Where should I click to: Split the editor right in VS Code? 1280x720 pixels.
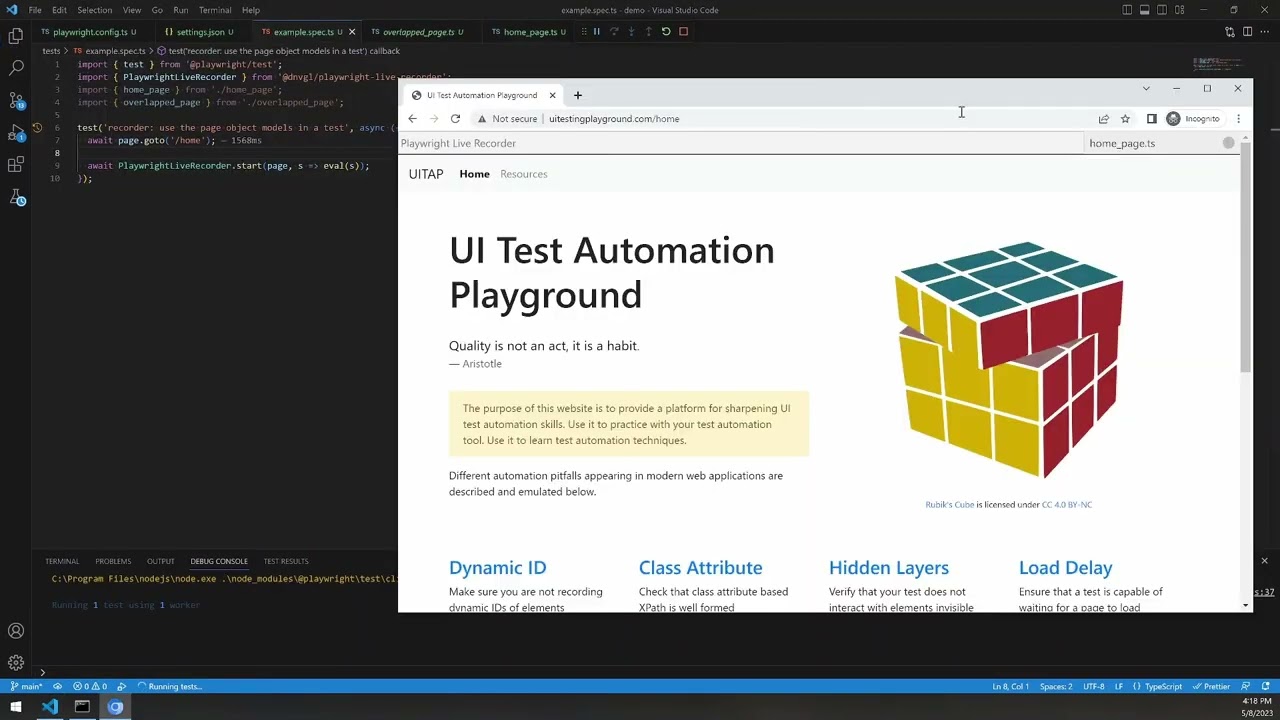click(1247, 32)
